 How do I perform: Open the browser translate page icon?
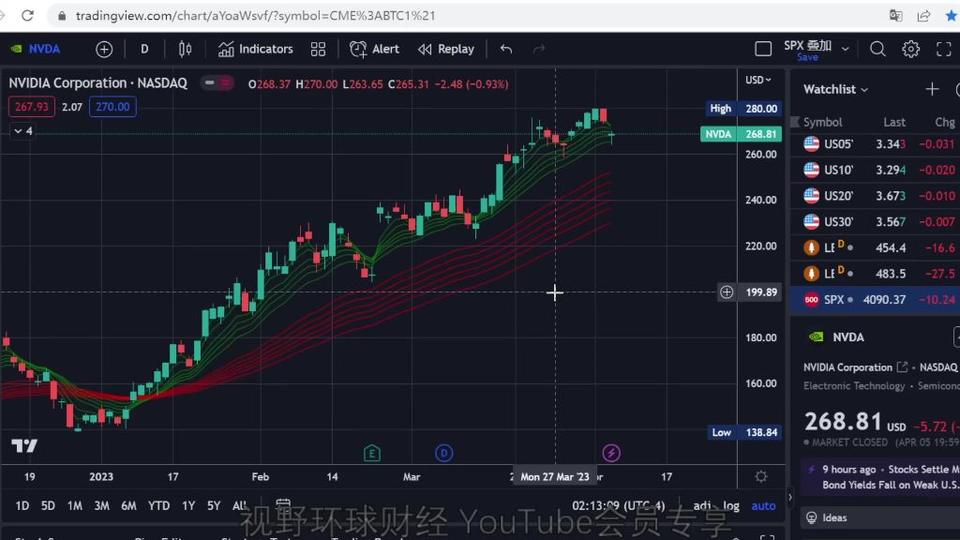click(x=896, y=15)
